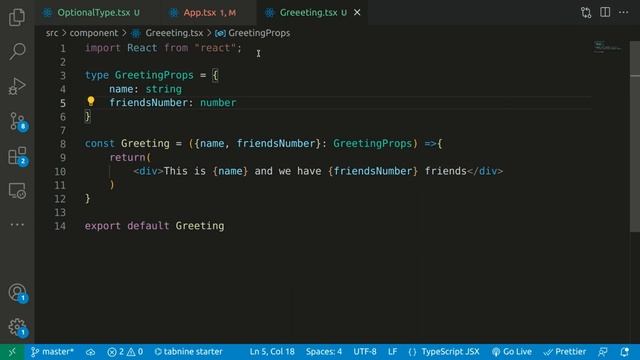Click 'export default Greeting' line

click(x=154, y=226)
